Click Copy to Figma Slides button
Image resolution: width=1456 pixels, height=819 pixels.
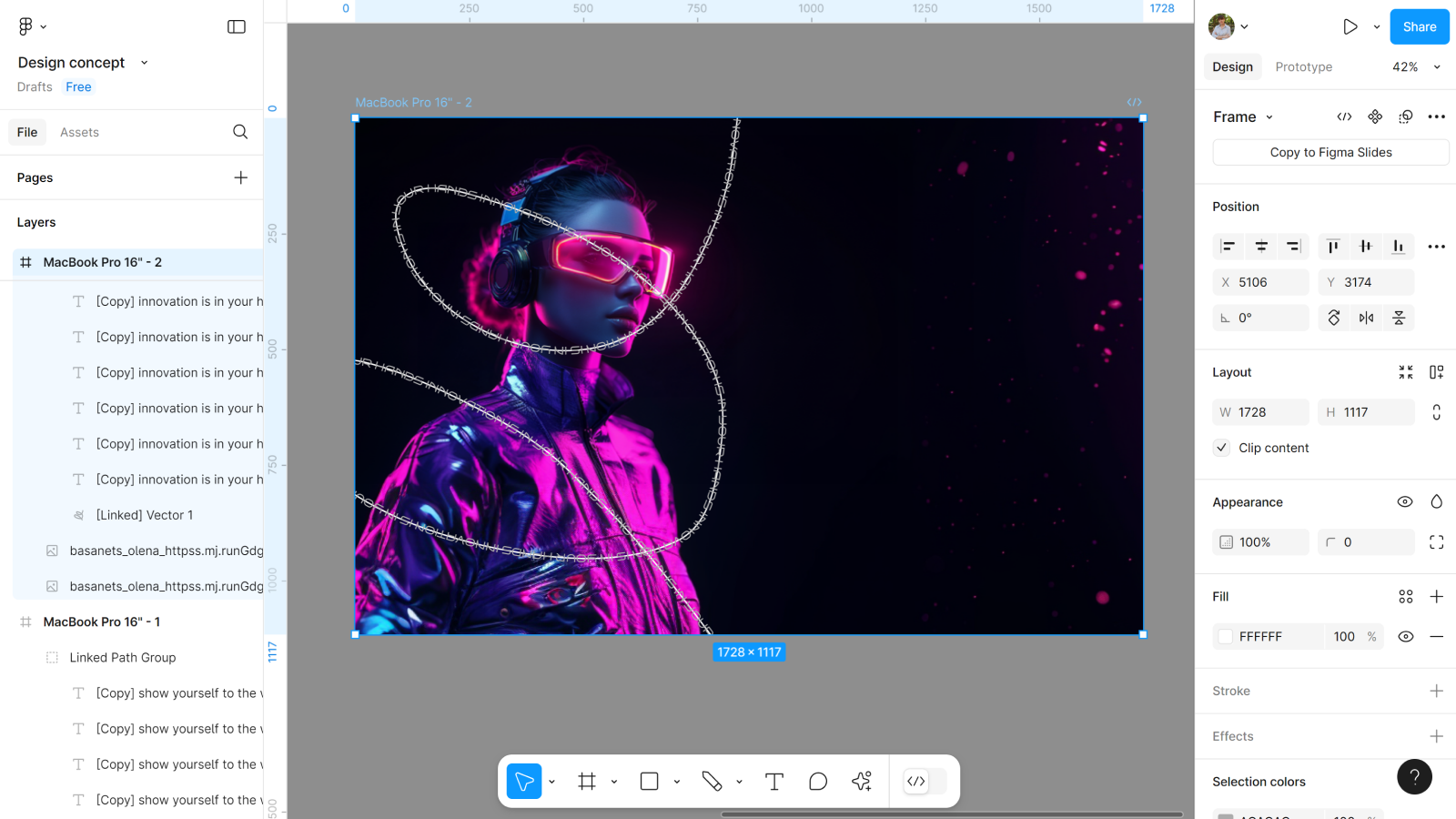(x=1330, y=152)
